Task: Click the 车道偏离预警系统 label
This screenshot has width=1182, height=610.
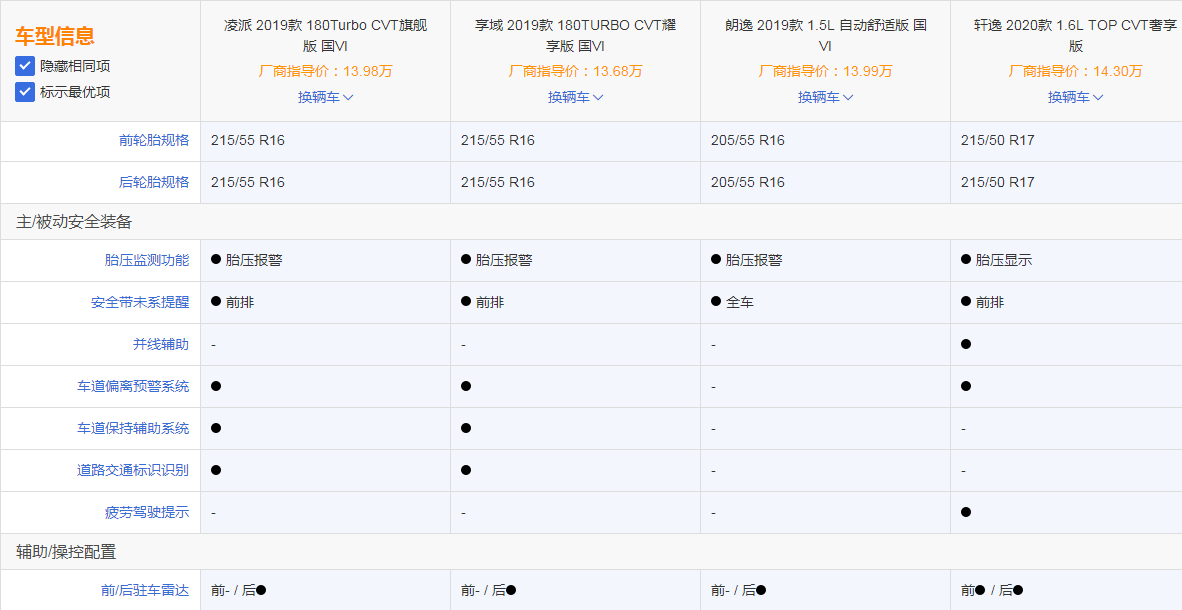Action: click(x=133, y=386)
